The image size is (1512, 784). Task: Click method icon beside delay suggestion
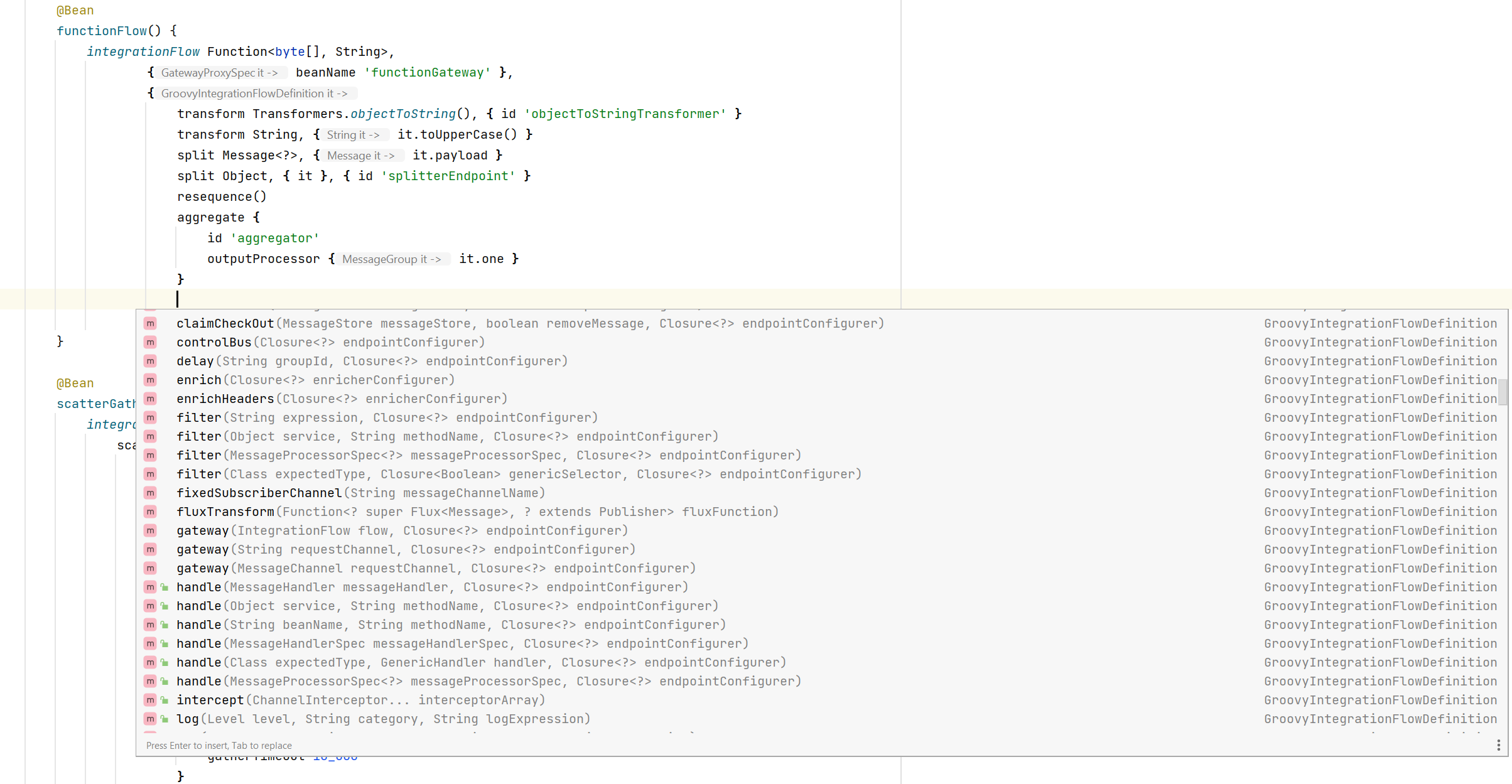(x=150, y=361)
